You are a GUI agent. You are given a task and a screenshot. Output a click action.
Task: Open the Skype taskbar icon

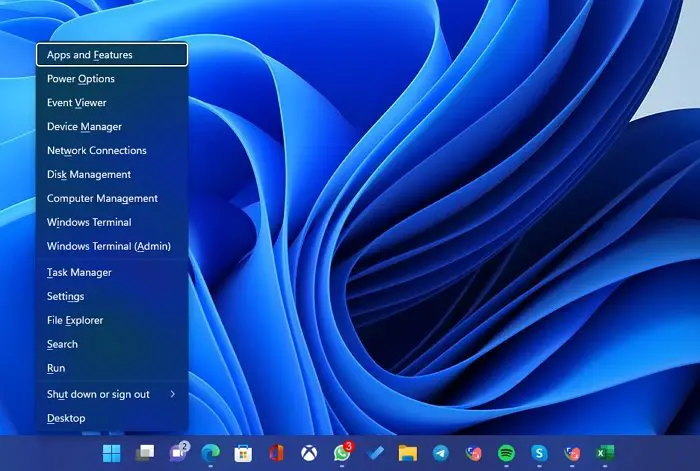539,453
